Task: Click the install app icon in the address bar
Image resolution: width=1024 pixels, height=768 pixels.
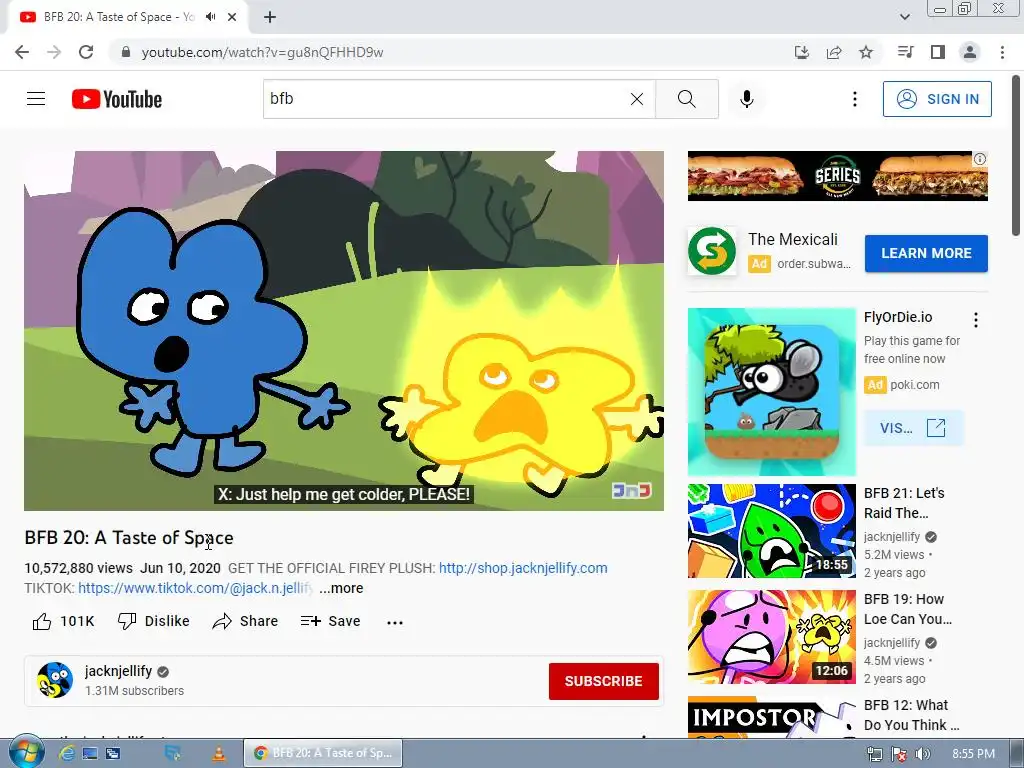Action: (801, 52)
